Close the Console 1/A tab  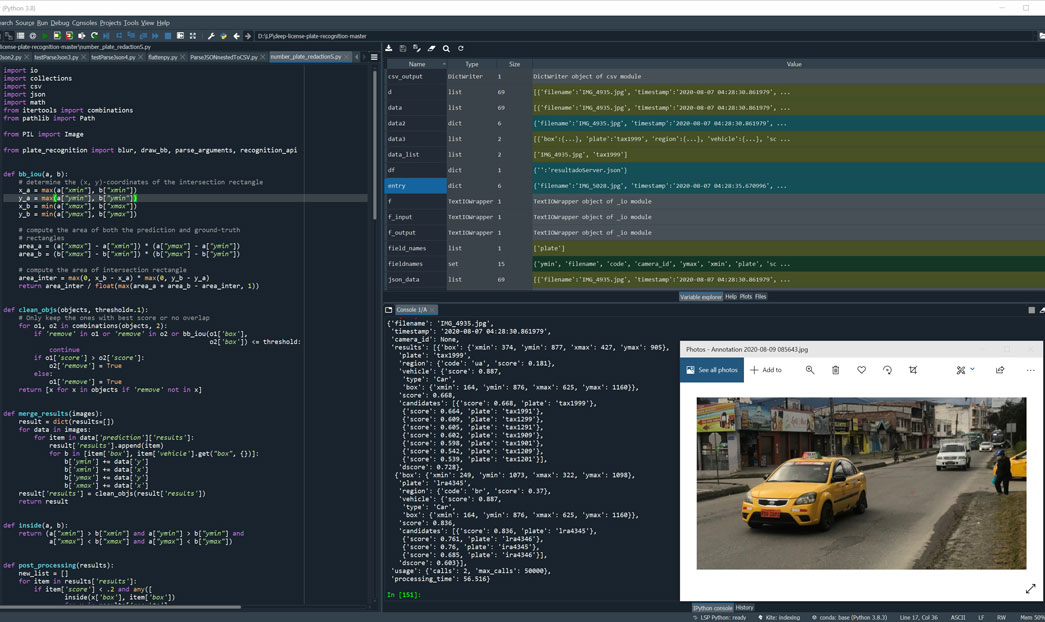click(x=433, y=309)
